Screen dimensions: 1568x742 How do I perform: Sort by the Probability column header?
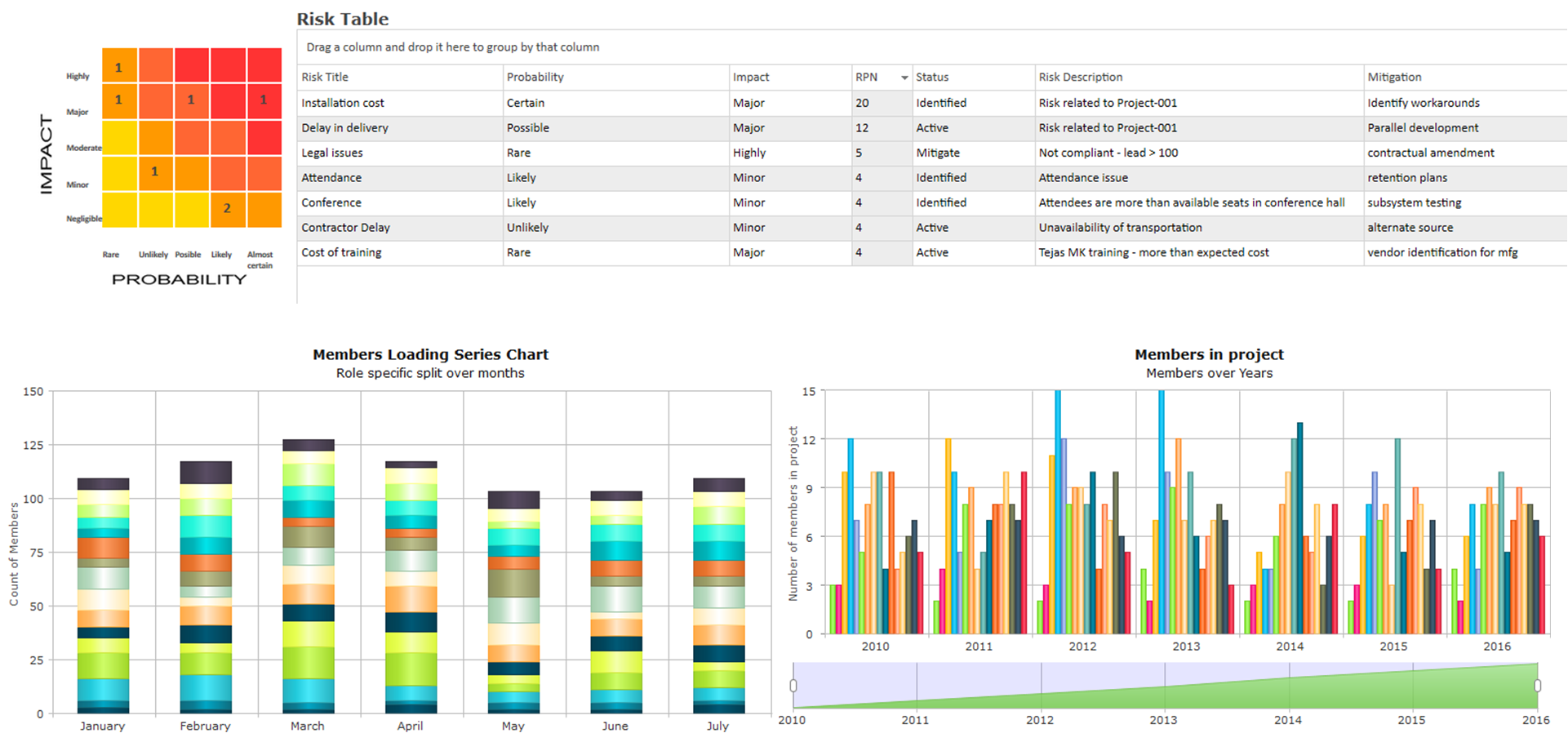pos(535,78)
